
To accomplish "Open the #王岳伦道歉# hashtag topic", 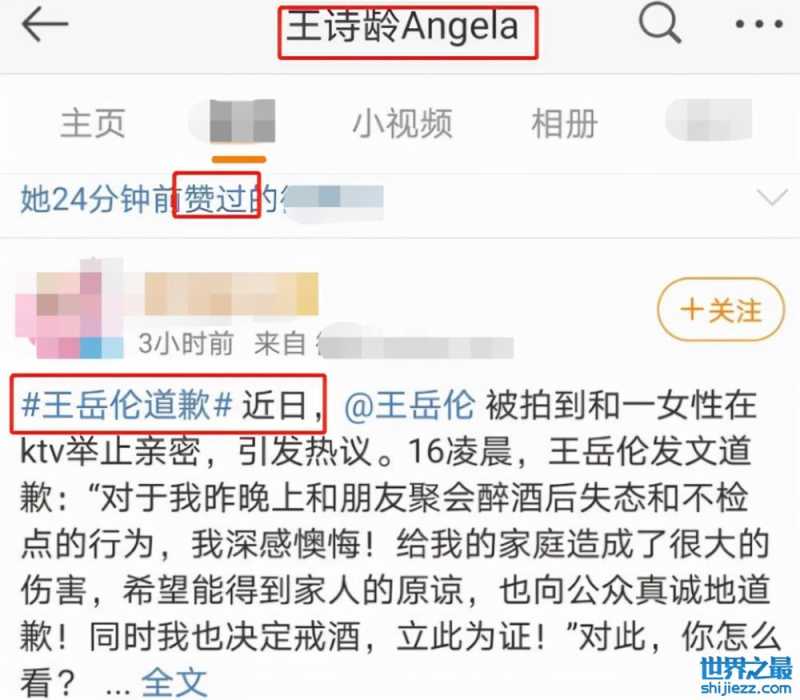I will (127, 406).
